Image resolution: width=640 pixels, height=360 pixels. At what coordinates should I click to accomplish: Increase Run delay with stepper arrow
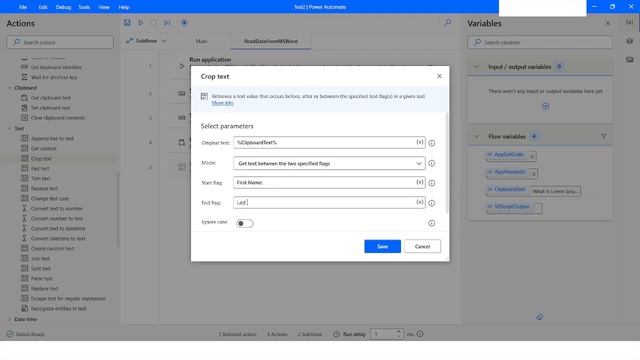point(399,331)
